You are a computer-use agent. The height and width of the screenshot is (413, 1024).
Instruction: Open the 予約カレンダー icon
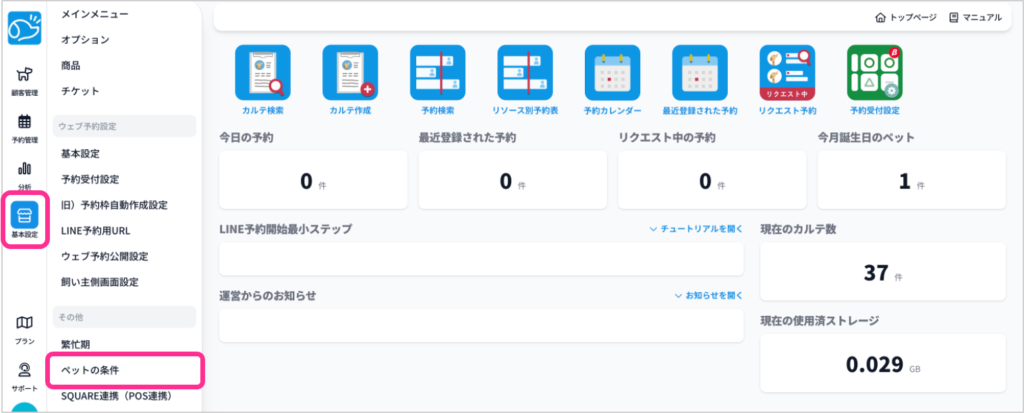click(612, 72)
